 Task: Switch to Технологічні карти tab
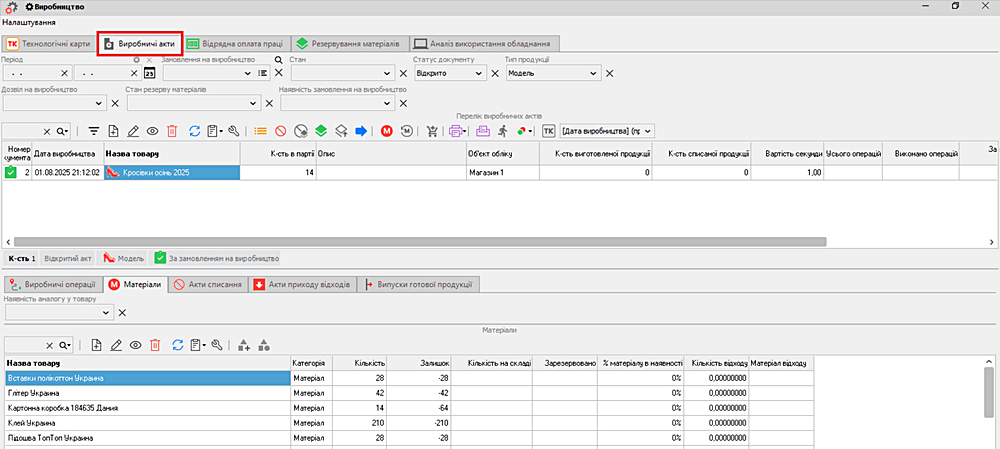point(47,44)
